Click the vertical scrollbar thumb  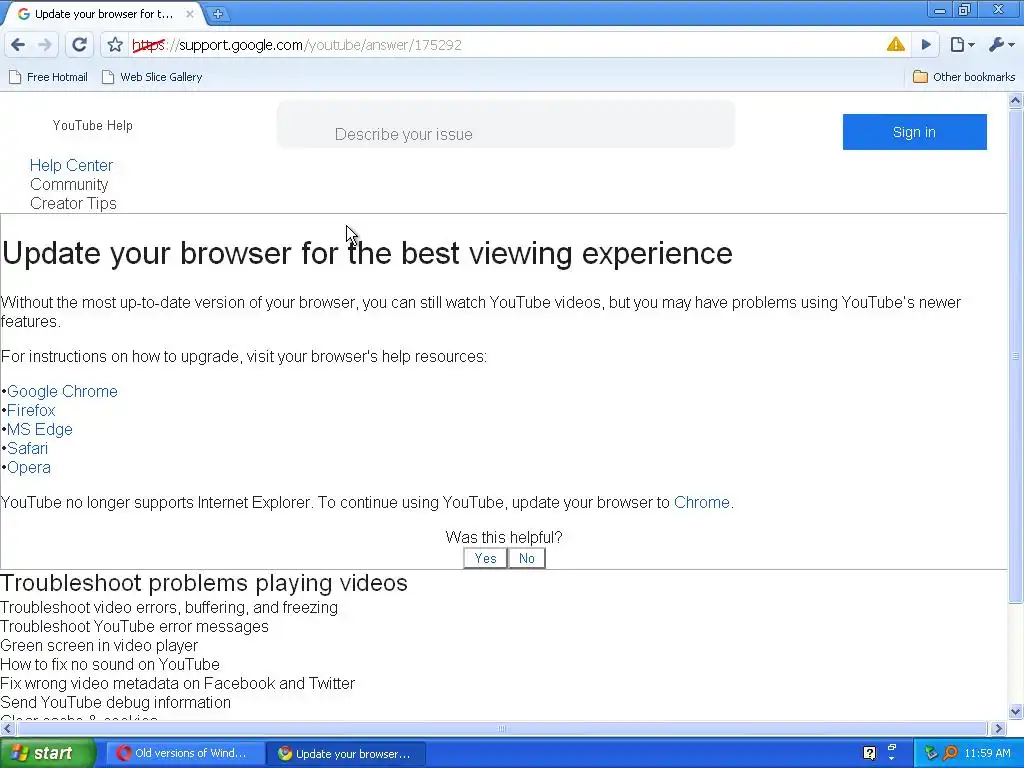1015,356
